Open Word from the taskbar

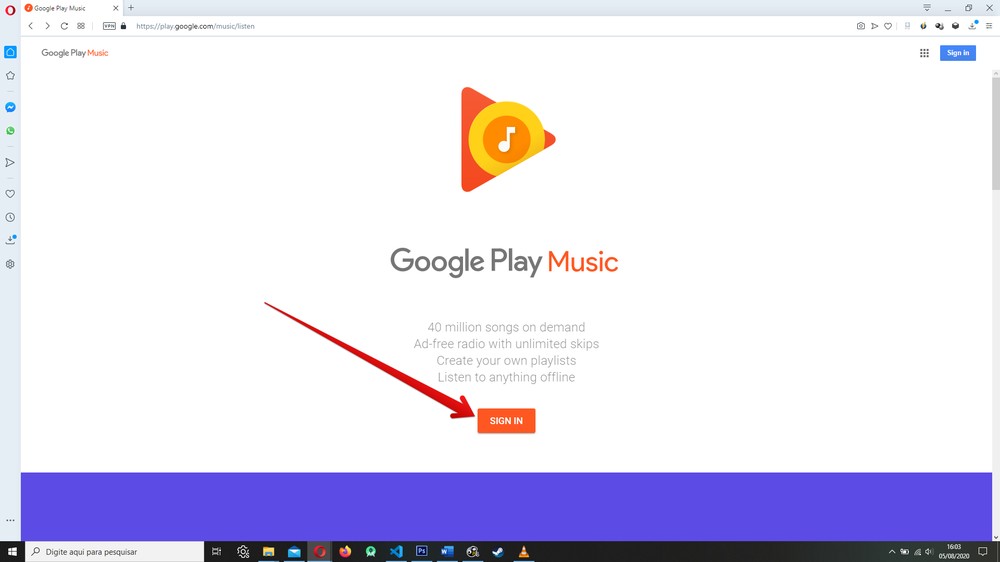[x=447, y=552]
